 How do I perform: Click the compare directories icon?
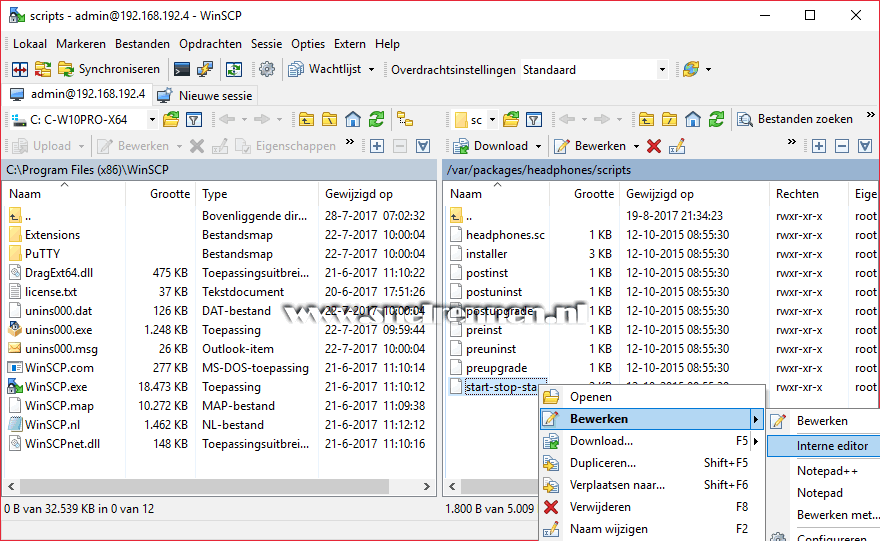coord(20,69)
